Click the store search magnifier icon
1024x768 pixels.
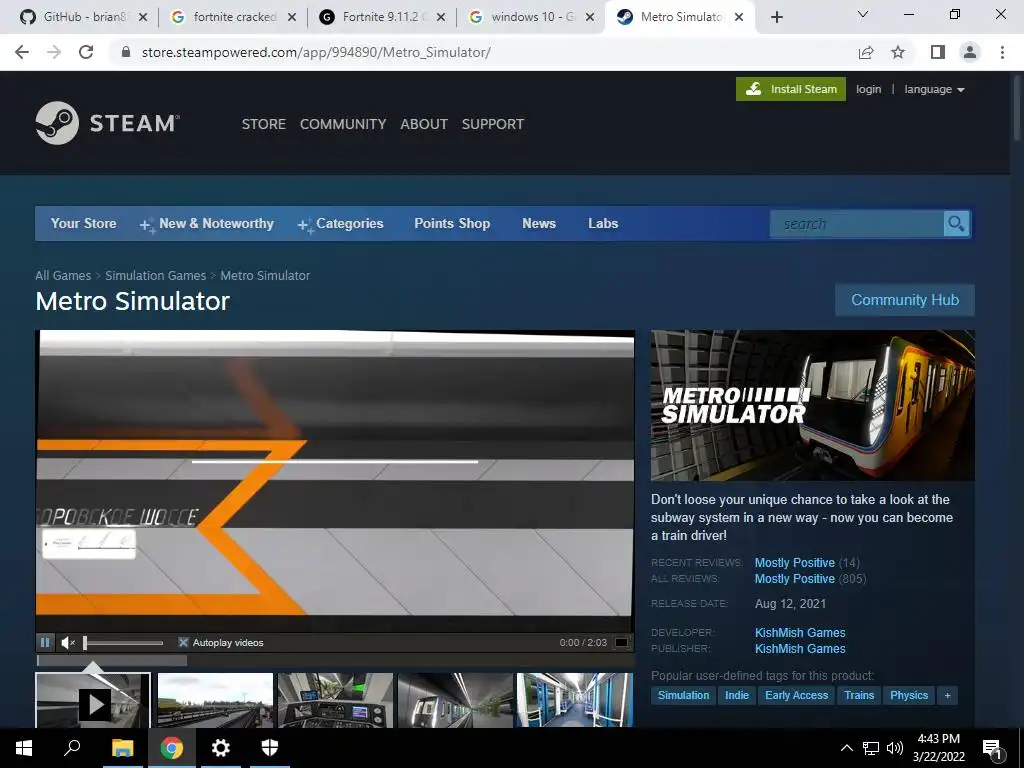click(956, 224)
